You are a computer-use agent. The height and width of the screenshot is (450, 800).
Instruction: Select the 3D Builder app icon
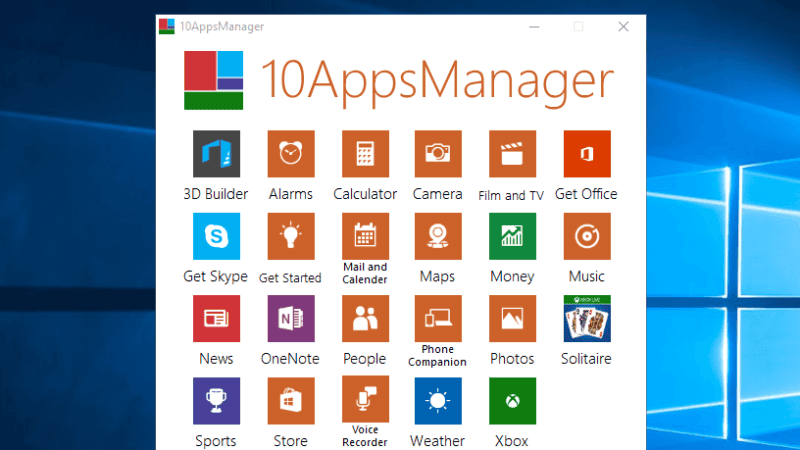[216, 154]
